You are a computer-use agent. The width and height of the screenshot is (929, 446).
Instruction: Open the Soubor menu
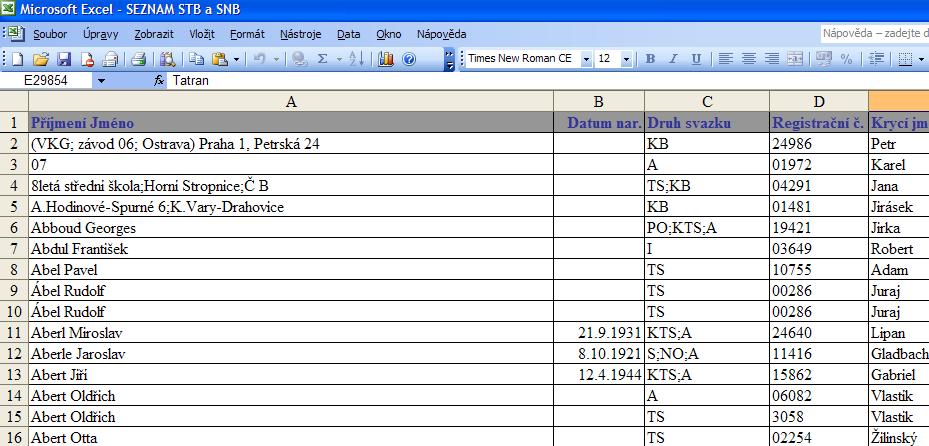50,34
